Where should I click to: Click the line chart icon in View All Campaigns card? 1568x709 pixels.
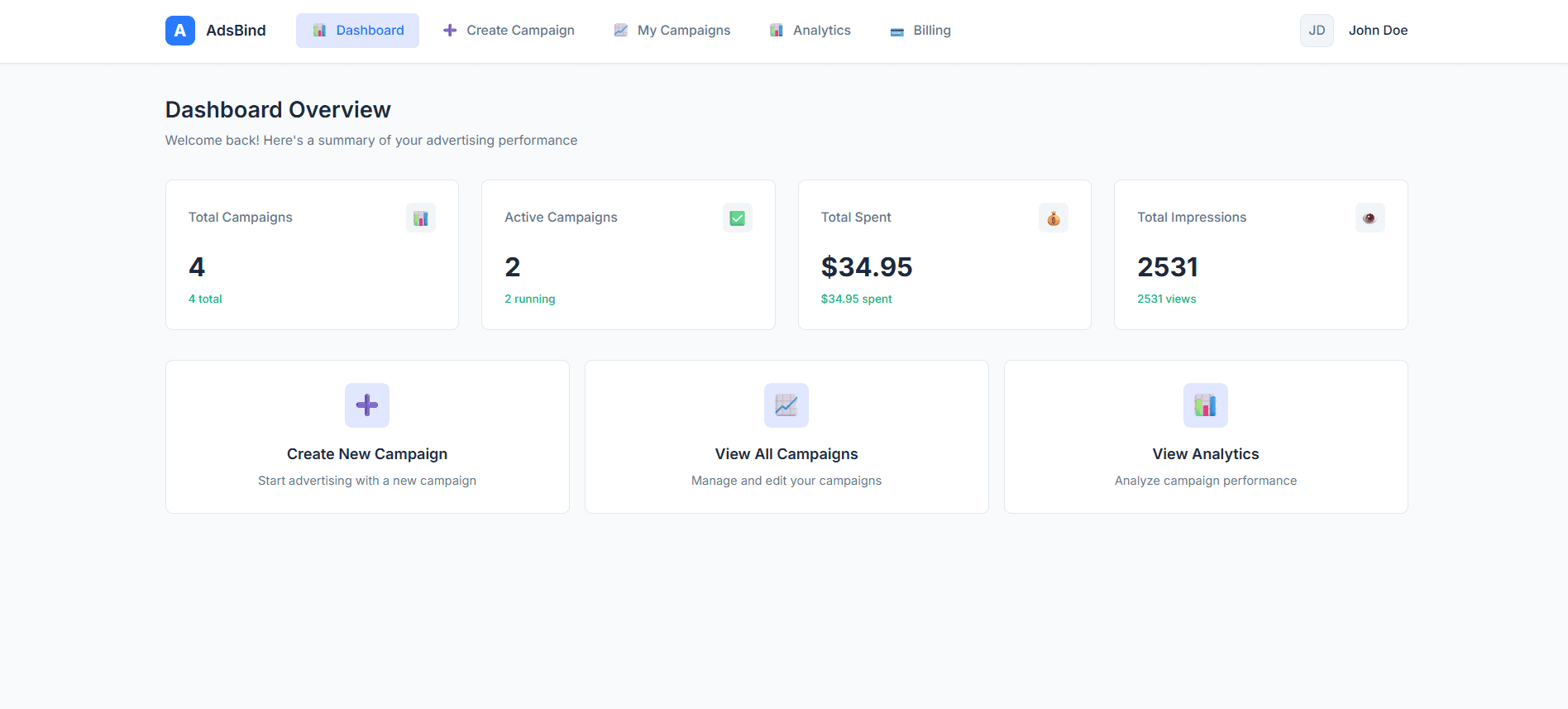[x=786, y=405]
